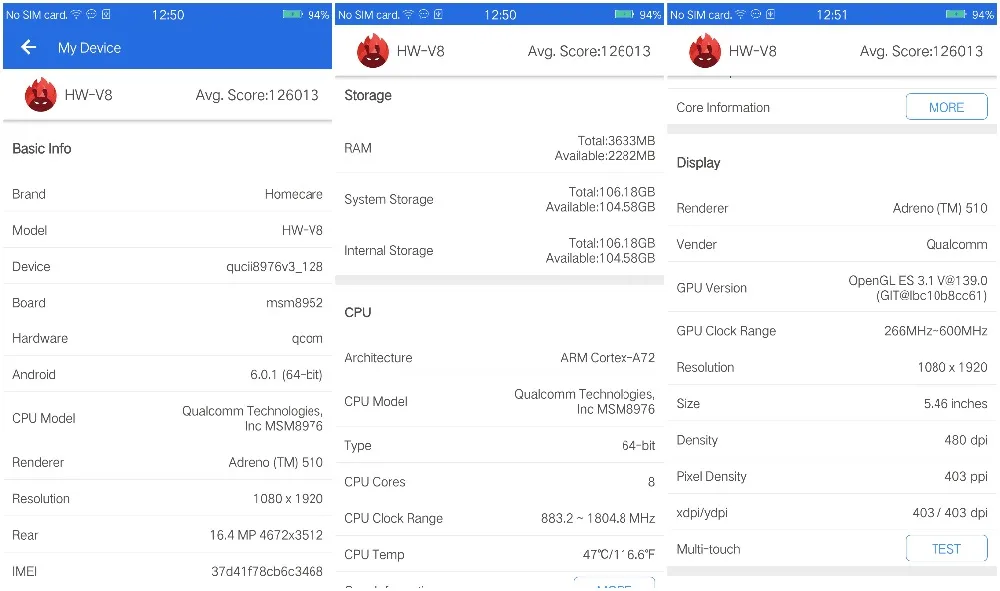This screenshot has height=591, width=1000.
Task: Select the Type 64-bit row
Action: (499, 446)
